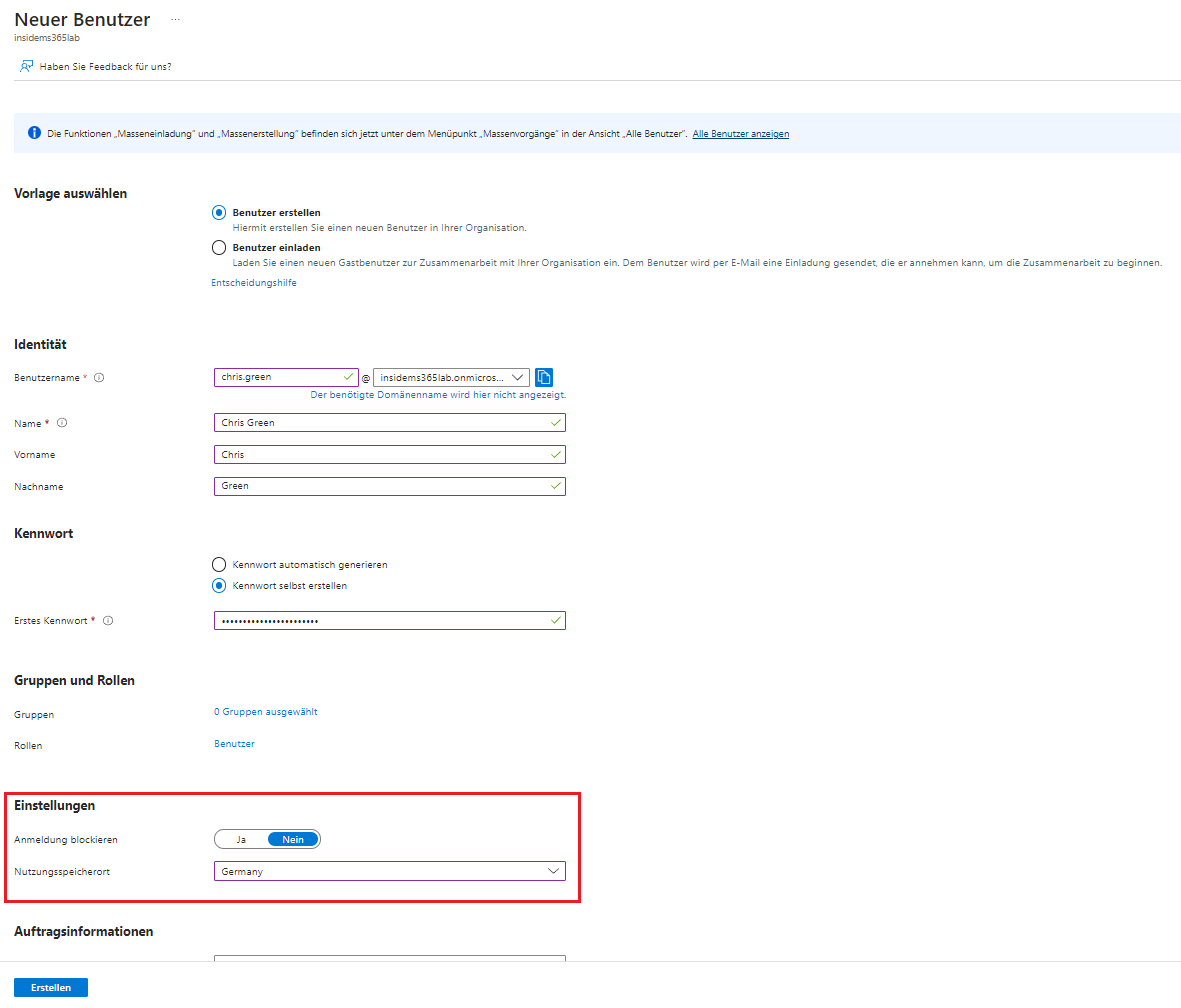Screen dimensions: 1181x1008
Task: Select the Benutzer erstellen radio button
Action: (x=219, y=213)
